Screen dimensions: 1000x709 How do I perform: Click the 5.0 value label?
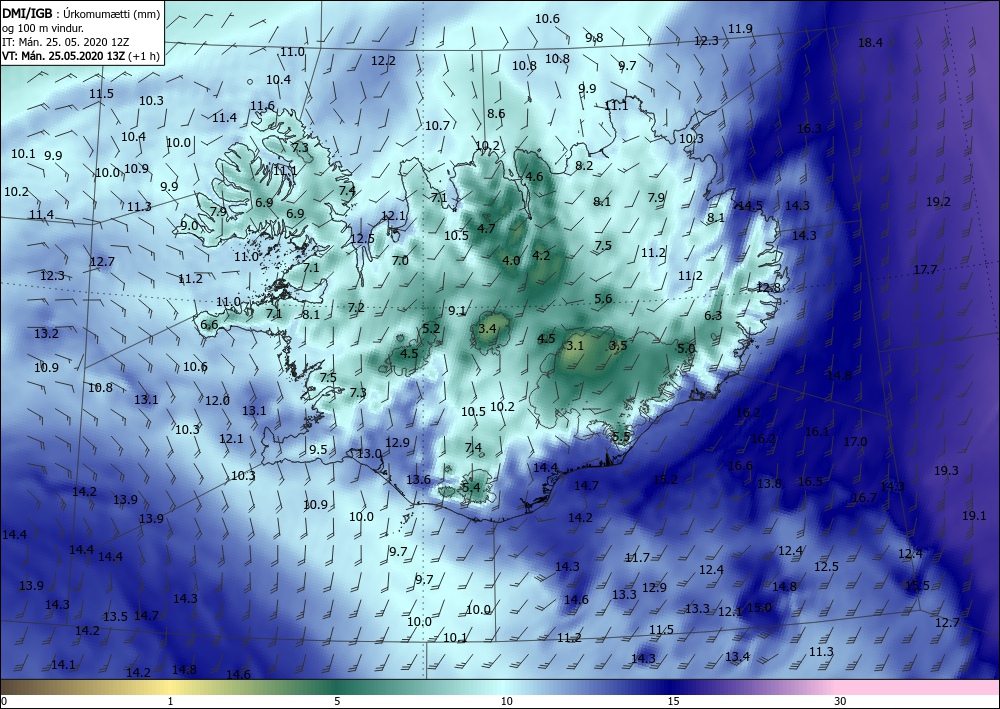pos(686,348)
